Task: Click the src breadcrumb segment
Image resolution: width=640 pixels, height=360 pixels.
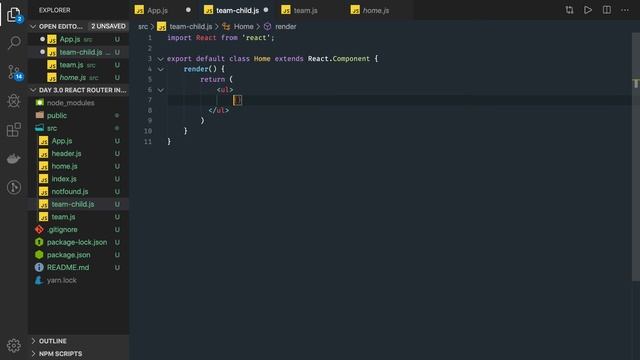Action: 143,27
